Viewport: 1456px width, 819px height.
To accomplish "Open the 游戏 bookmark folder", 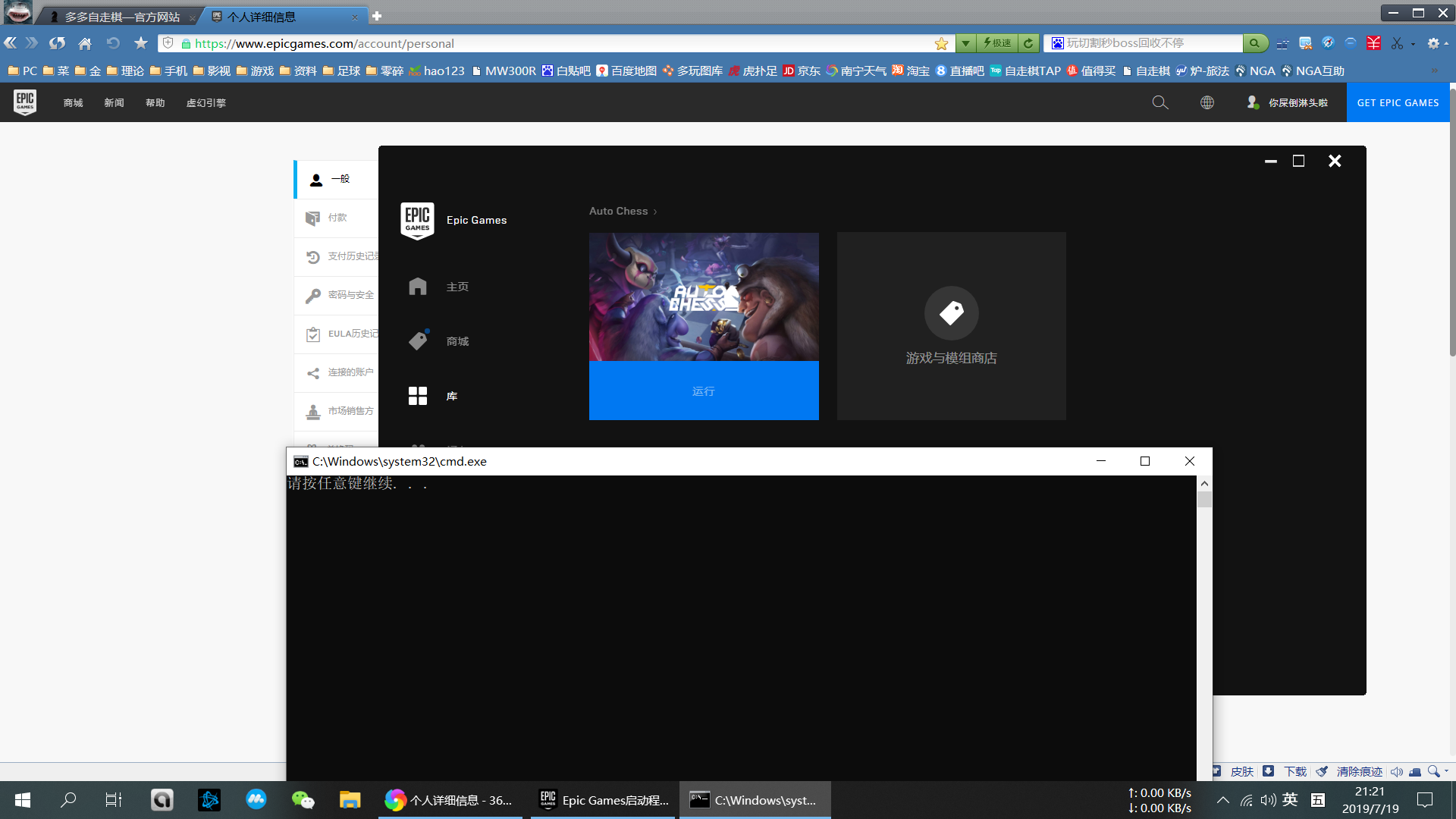I will point(255,71).
